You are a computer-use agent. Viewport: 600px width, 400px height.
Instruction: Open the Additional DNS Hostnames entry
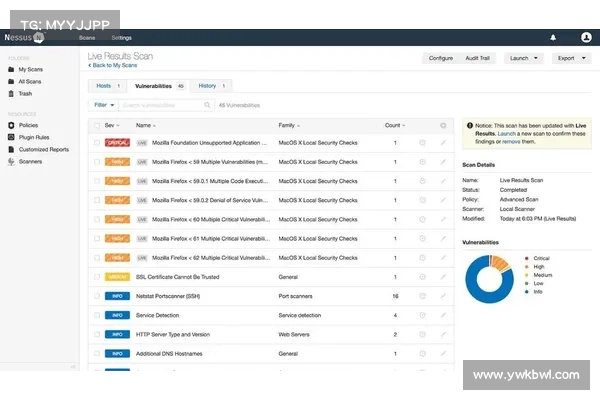click(169, 354)
